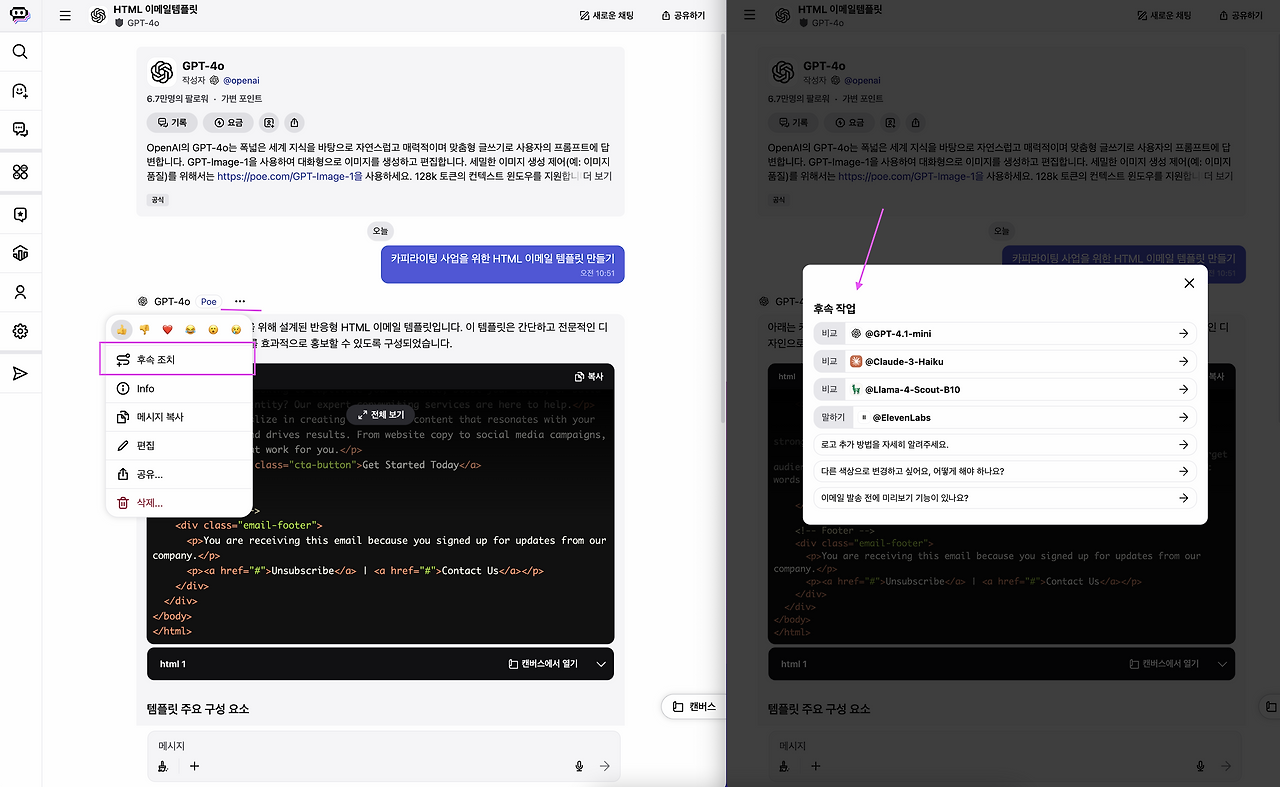
Task: Expand the html 1 chevron in the undimmed chat
Action: 601,664
